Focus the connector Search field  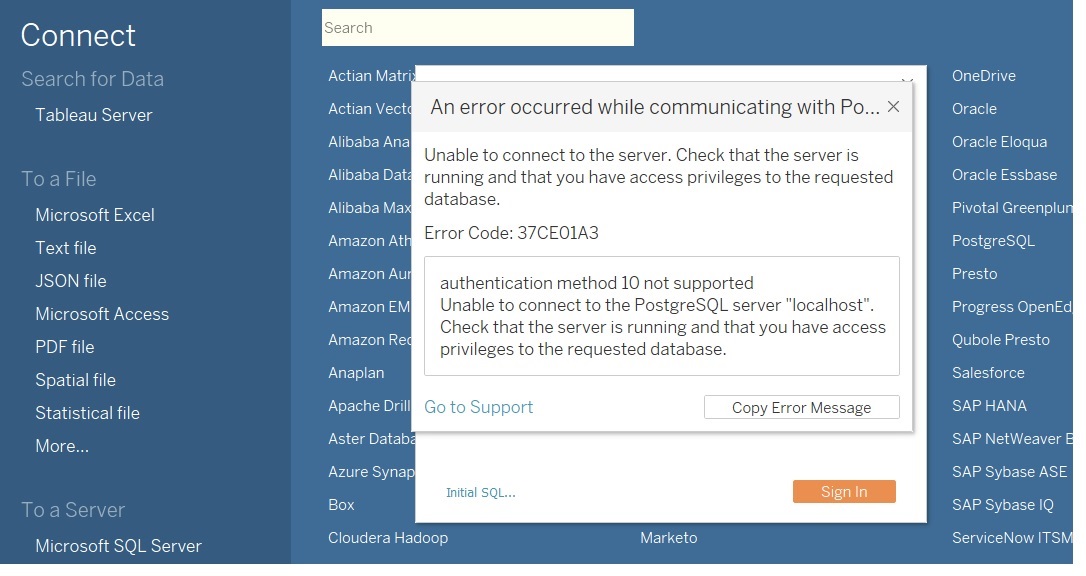[477, 28]
